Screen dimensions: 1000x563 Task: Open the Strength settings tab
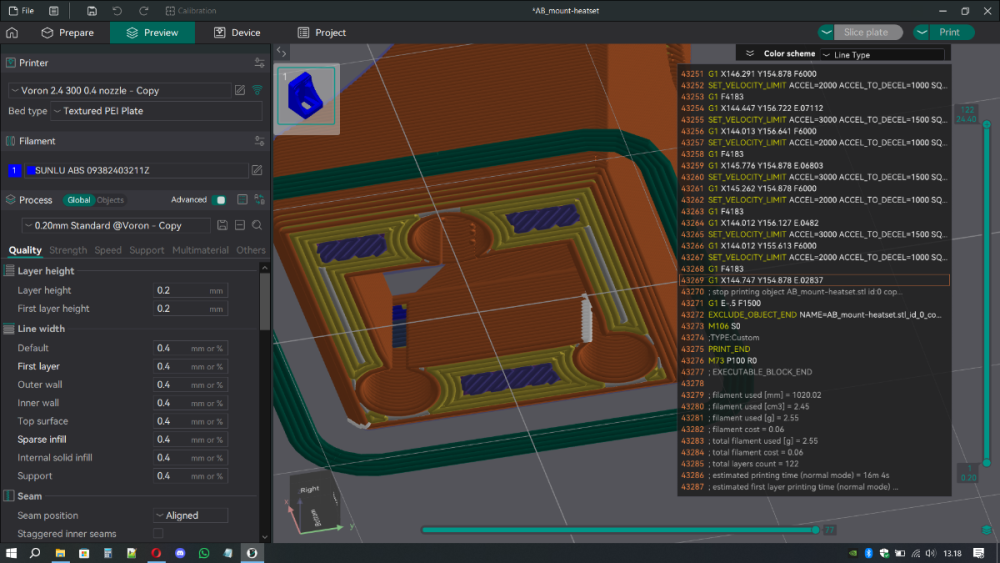(x=68, y=250)
